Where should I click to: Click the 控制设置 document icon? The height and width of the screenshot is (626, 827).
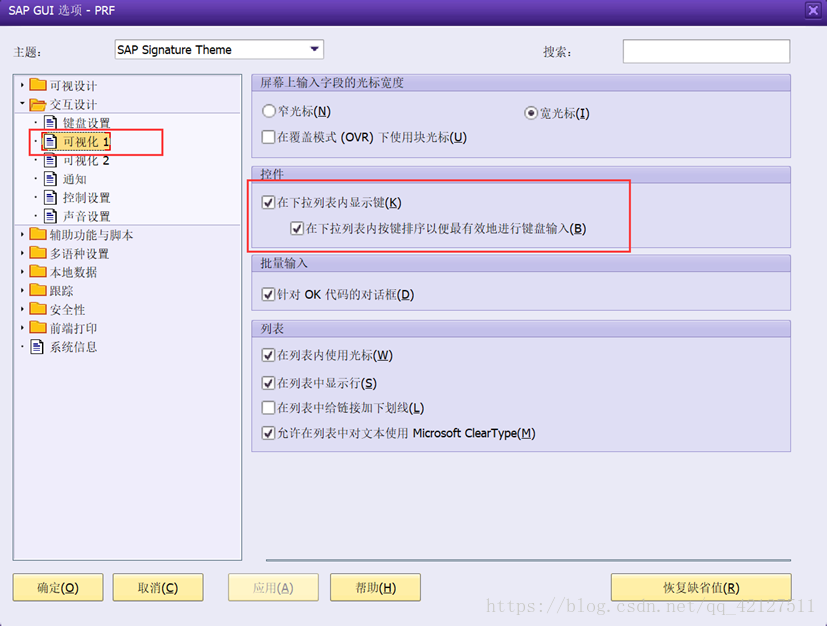coord(51,198)
